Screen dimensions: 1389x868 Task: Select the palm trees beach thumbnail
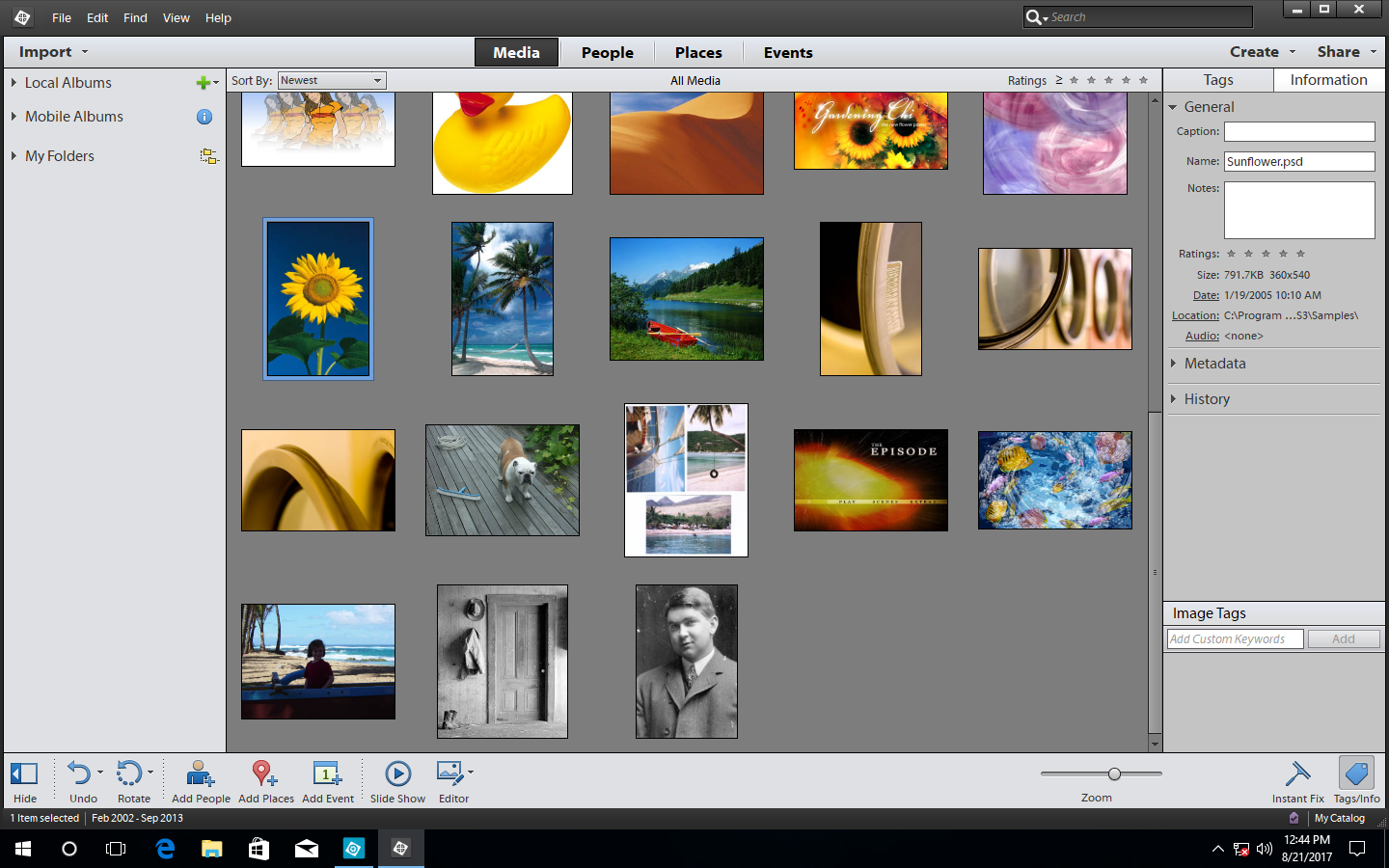point(503,299)
